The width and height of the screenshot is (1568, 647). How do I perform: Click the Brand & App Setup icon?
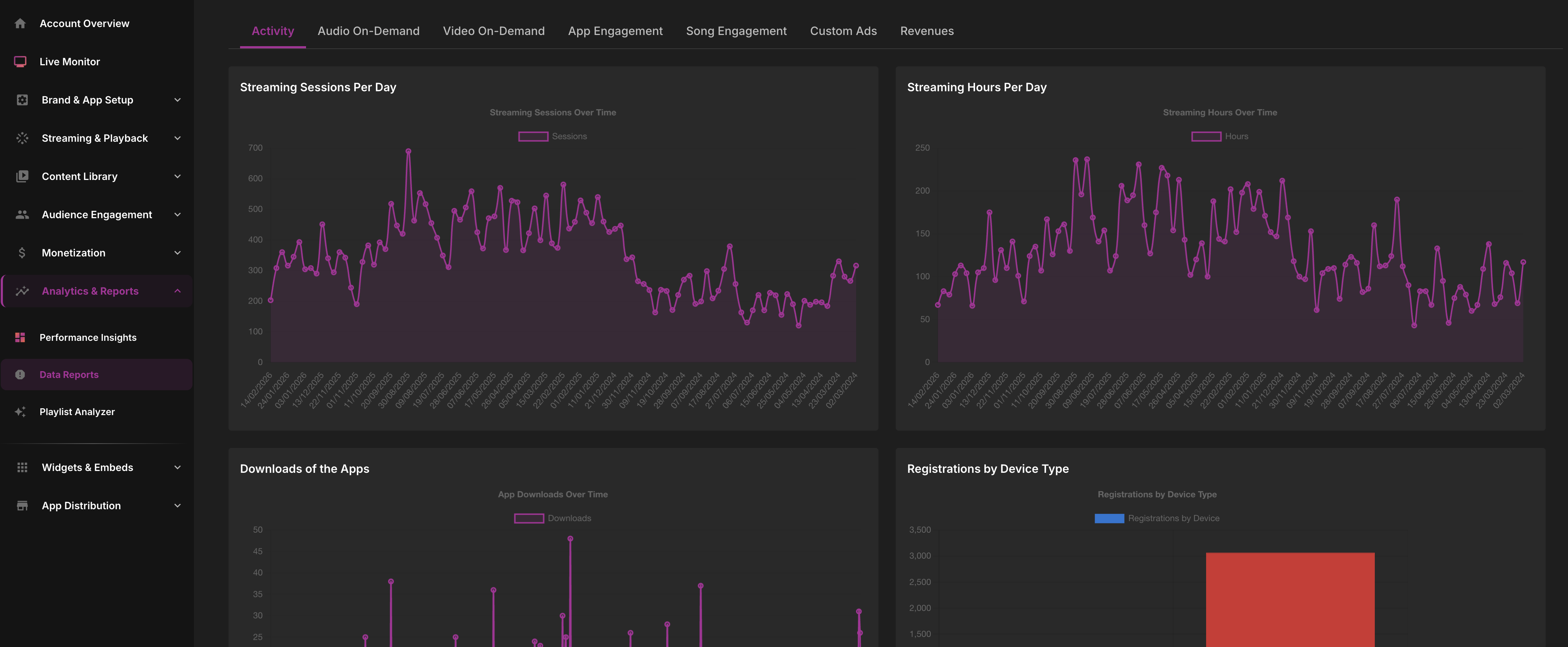click(22, 100)
